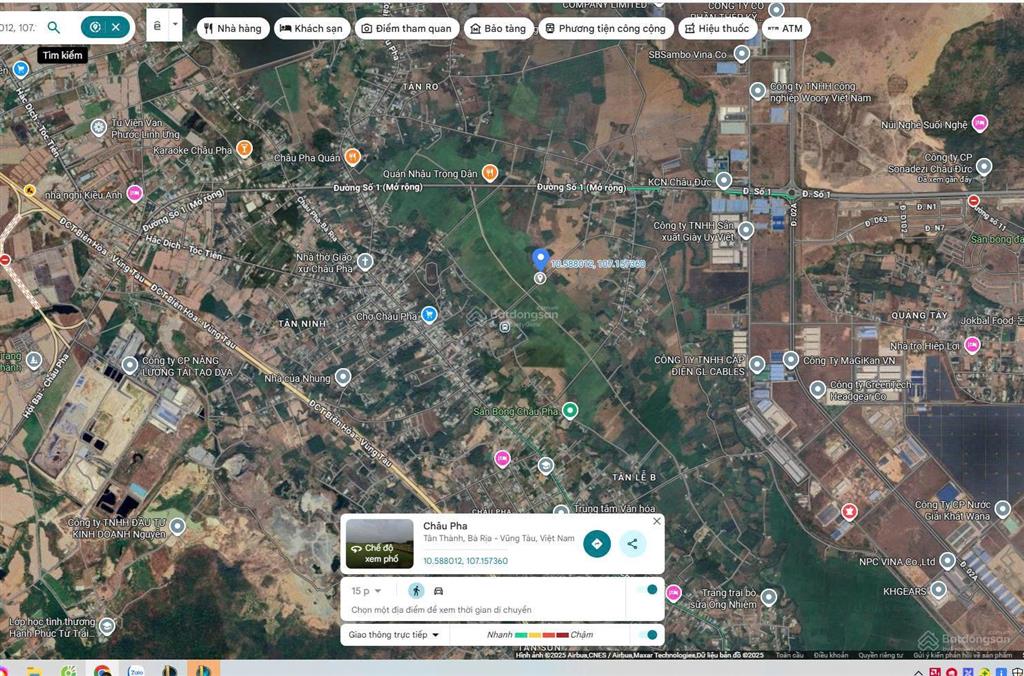Click the KCN Châu Đức marker
This screenshot has width=1024, height=676.
point(724,180)
